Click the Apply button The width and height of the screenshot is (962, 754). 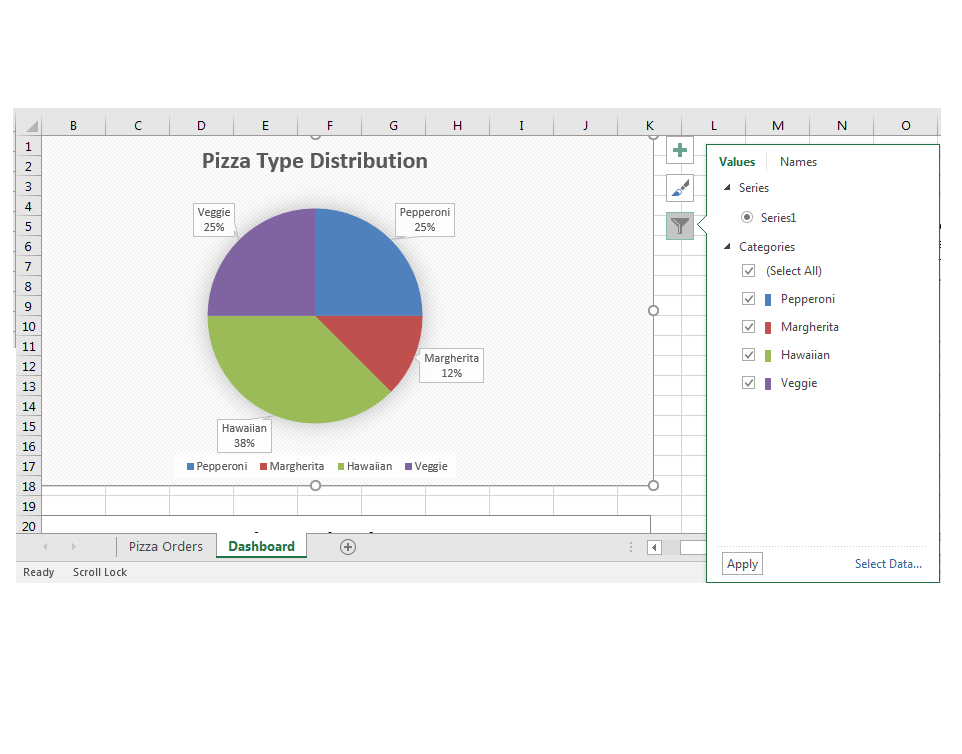742,564
